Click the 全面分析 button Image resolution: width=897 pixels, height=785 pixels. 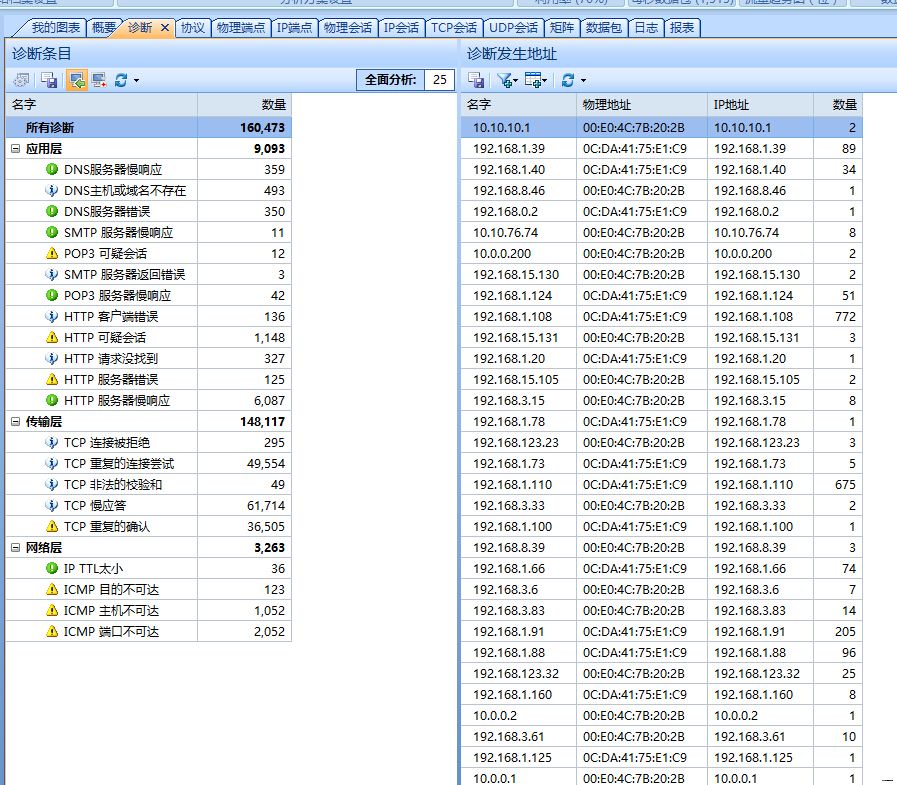click(390, 80)
